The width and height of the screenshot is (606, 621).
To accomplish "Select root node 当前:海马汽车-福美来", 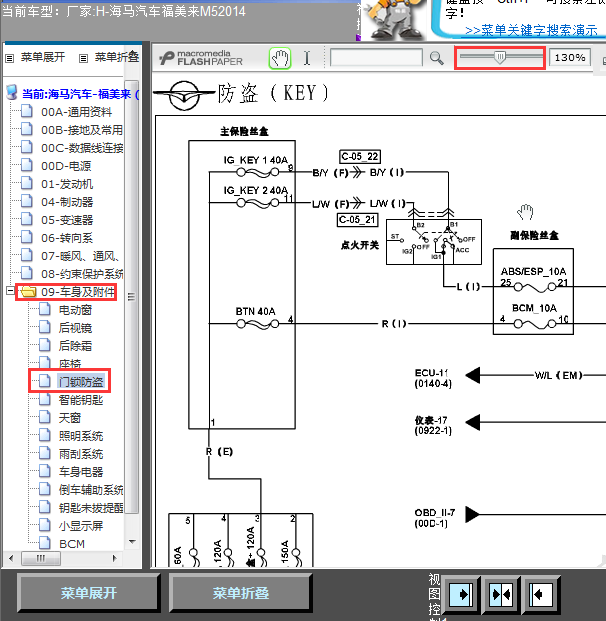I will [x=80, y=94].
